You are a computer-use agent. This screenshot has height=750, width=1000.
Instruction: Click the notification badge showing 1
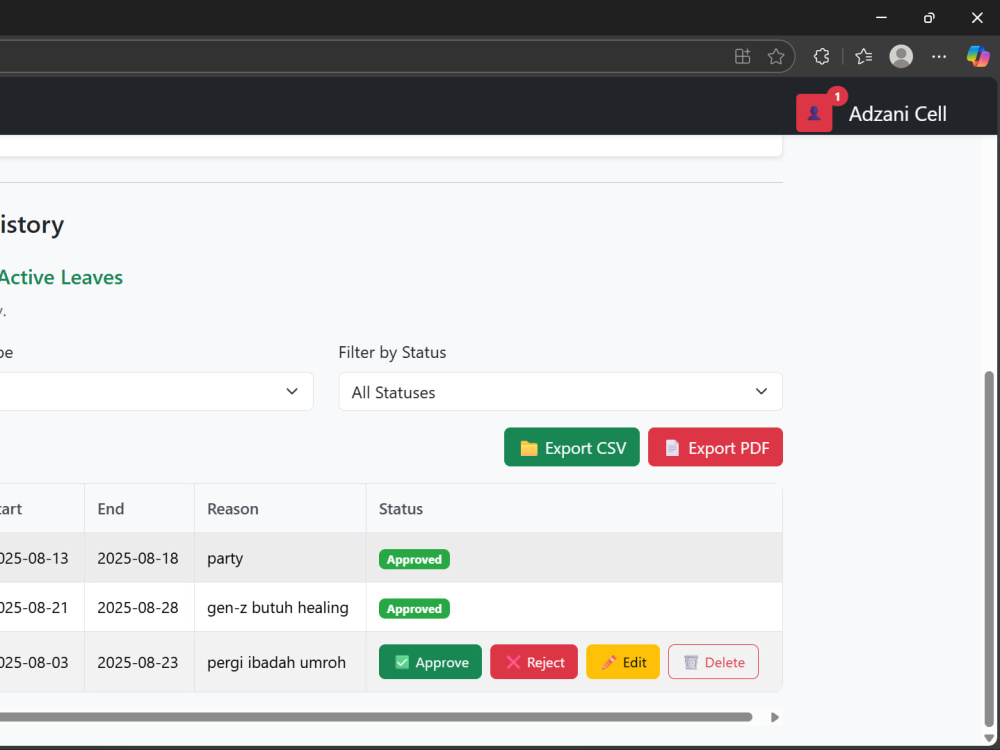pyautogui.click(x=837, y=96)
